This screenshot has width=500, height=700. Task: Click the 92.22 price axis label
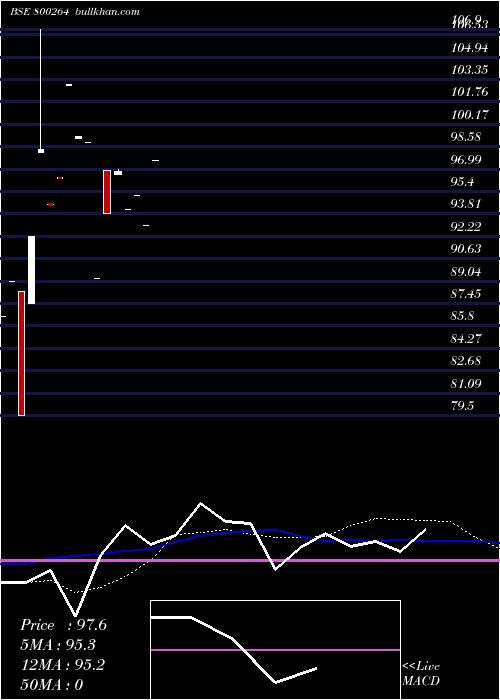pyautogui.click(x=466, y=227)
